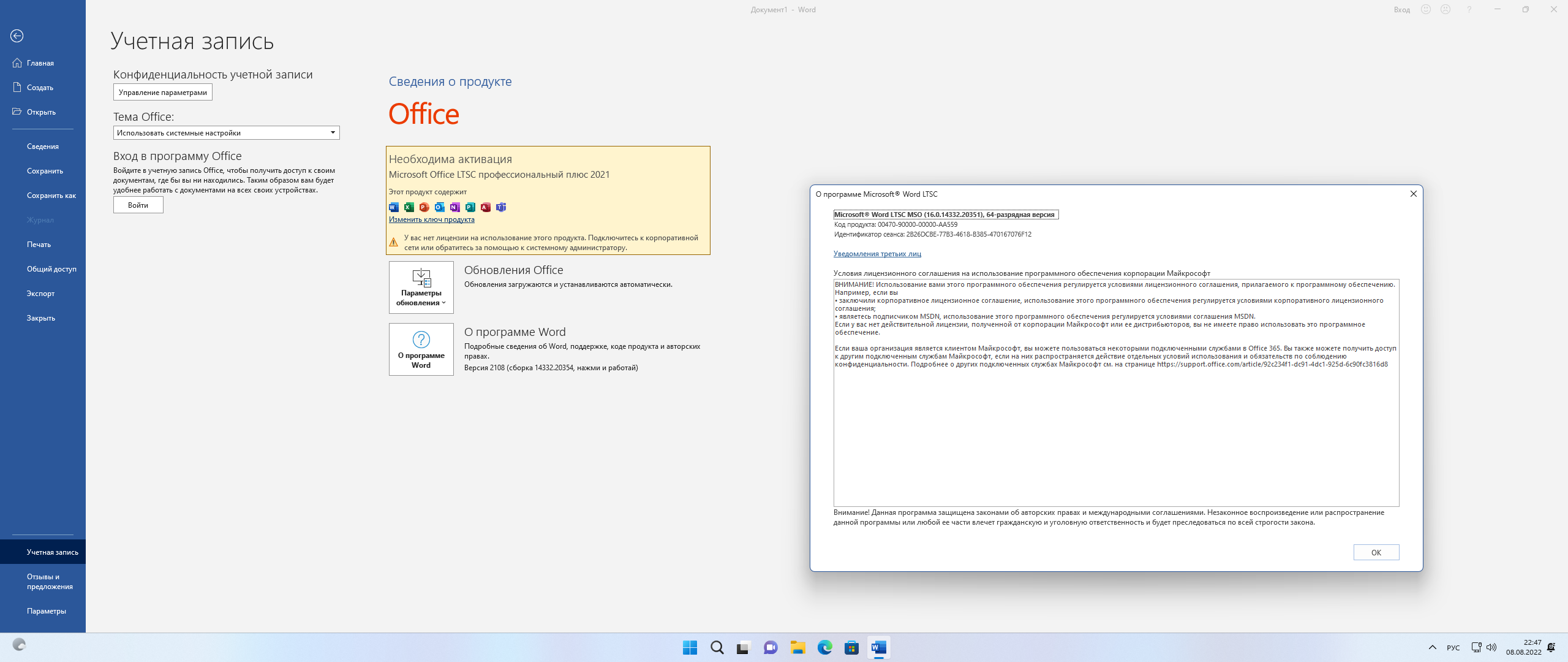
Task: Select Открыть in sidebar
Action: pos(43,112)
